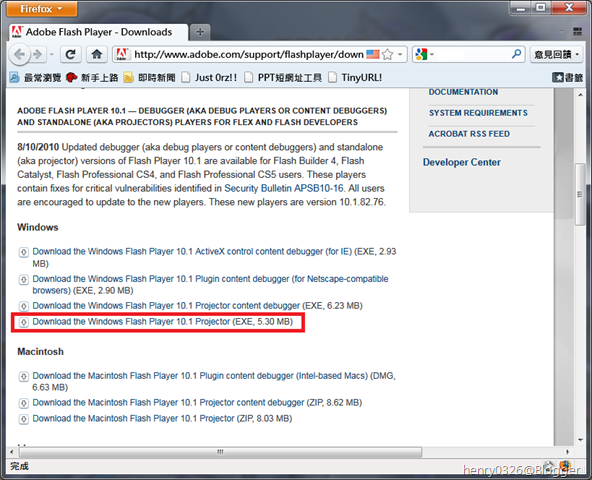
Task: Open the back/forward history dropdown arrow
Action: click(52, 55)
